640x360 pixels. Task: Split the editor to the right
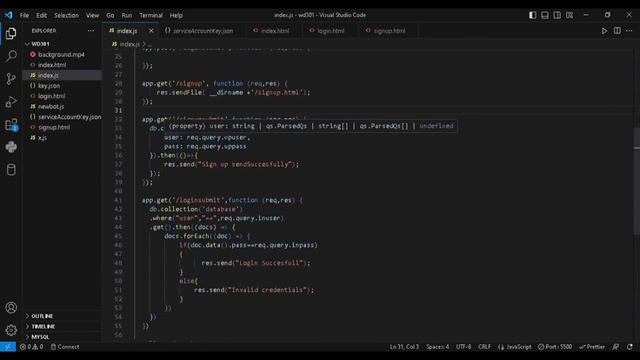click(x=617, y=31)
